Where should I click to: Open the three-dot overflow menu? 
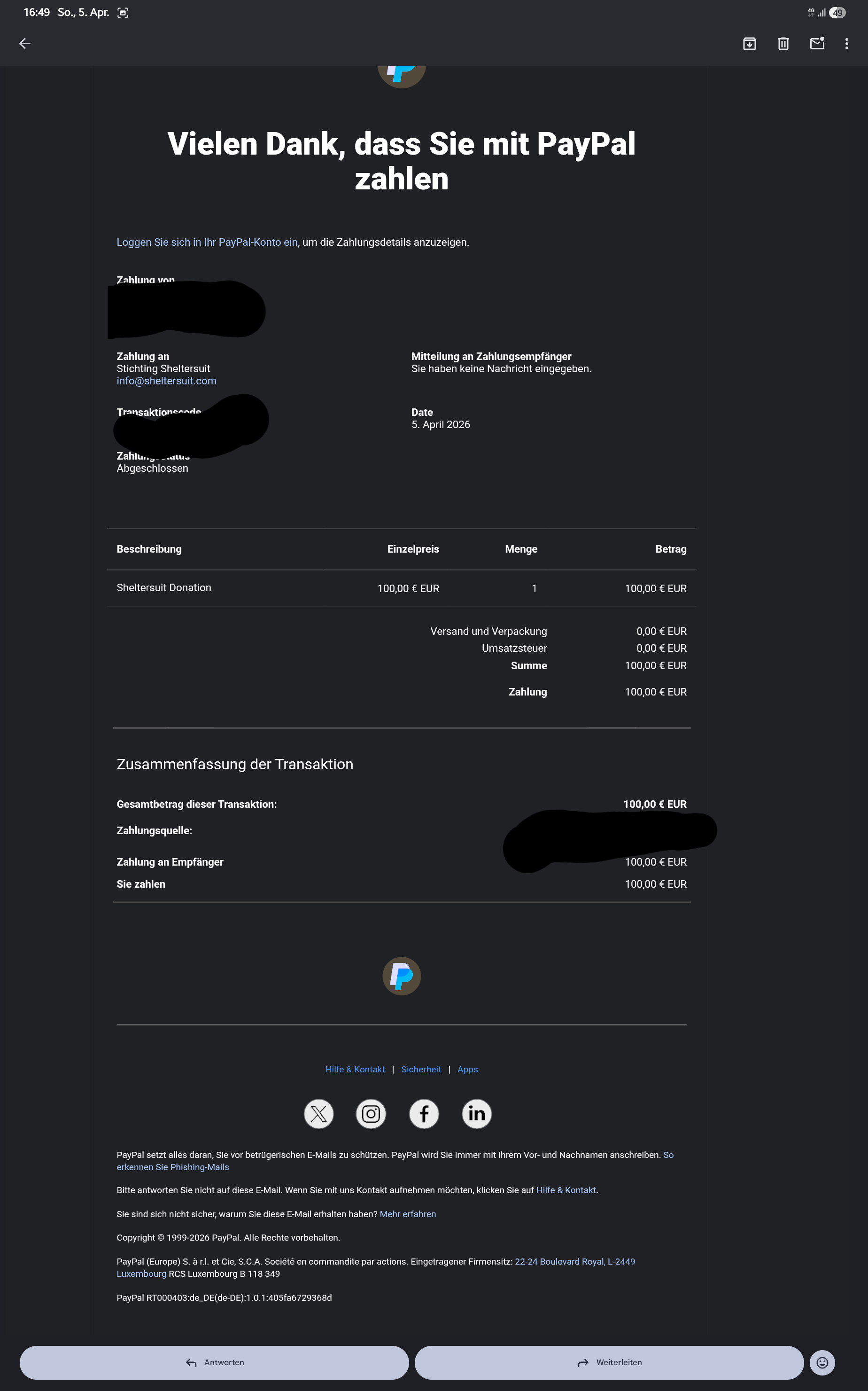coord(846,44)
